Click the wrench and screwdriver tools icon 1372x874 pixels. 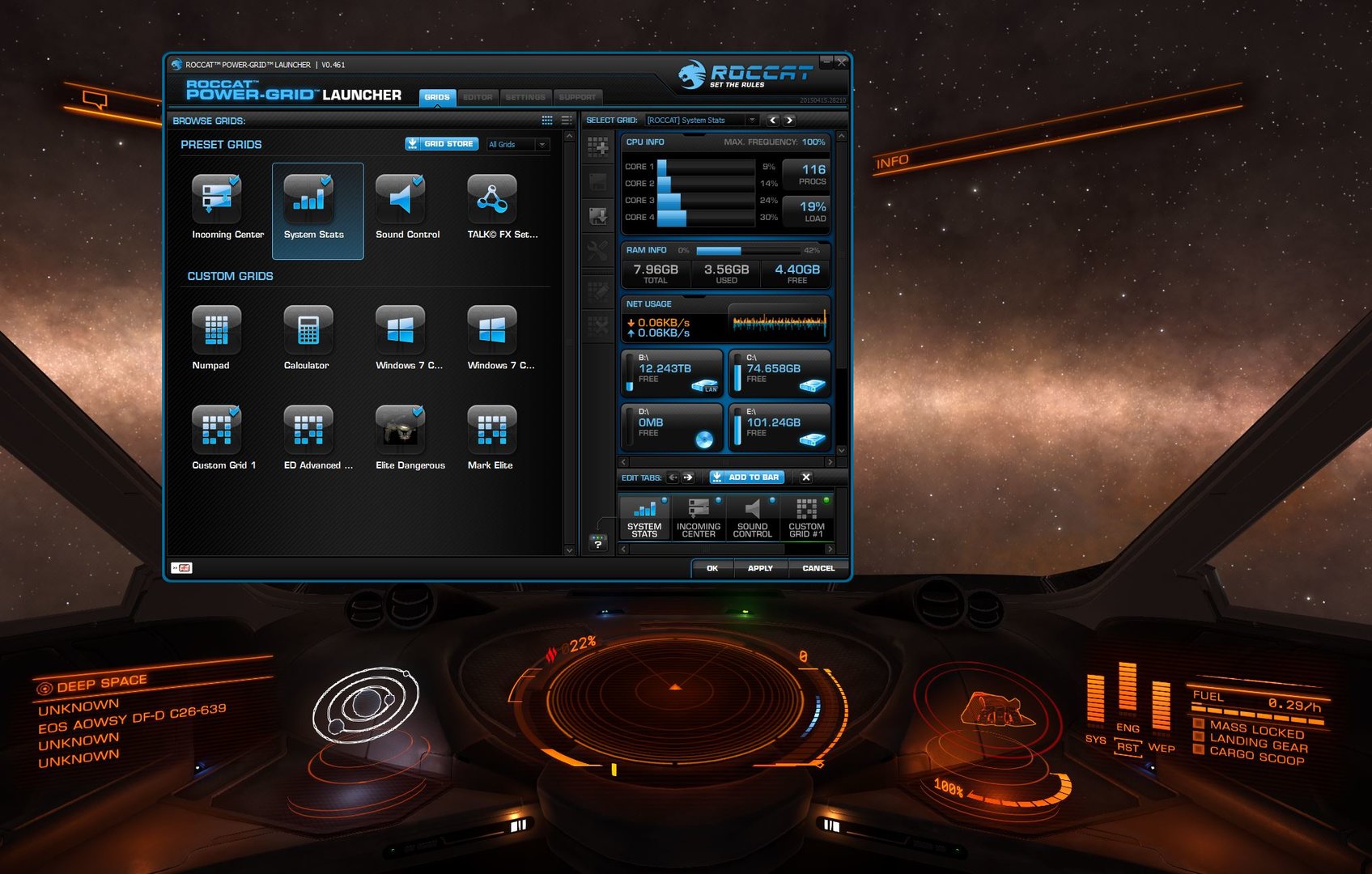point(598,252)
